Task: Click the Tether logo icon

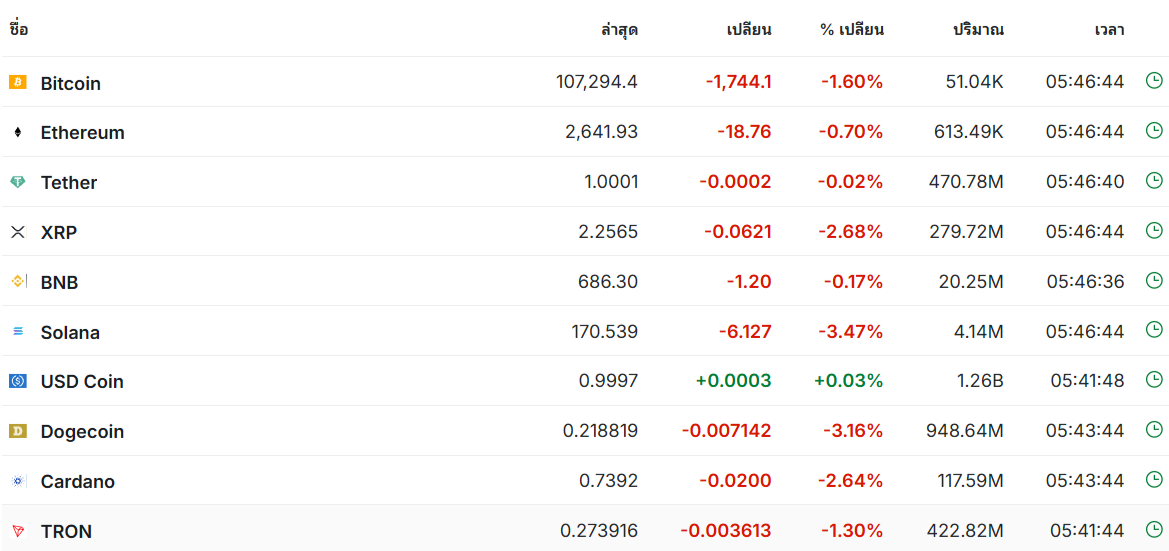Action: (18, 182)
